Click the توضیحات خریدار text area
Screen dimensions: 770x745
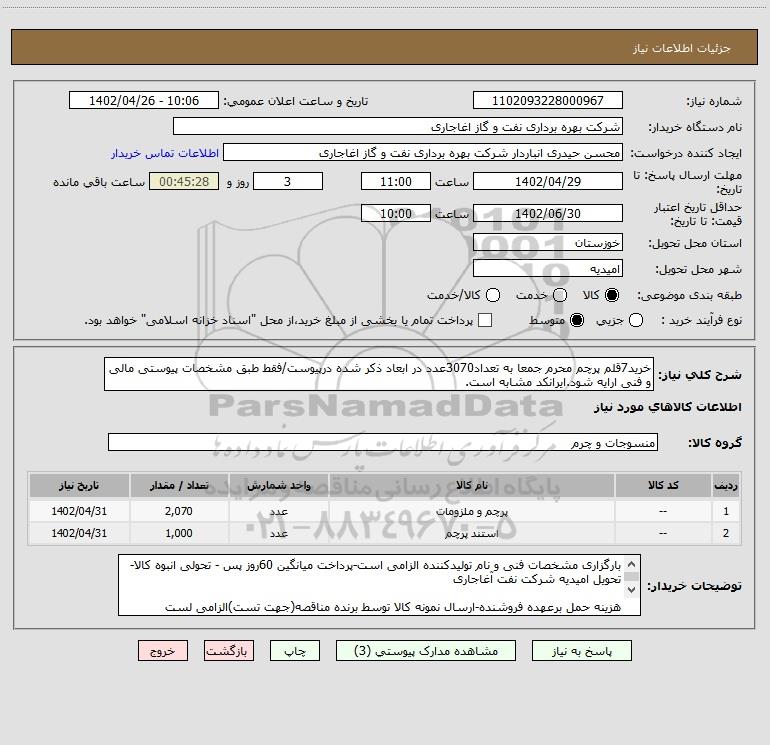(379, 585)
